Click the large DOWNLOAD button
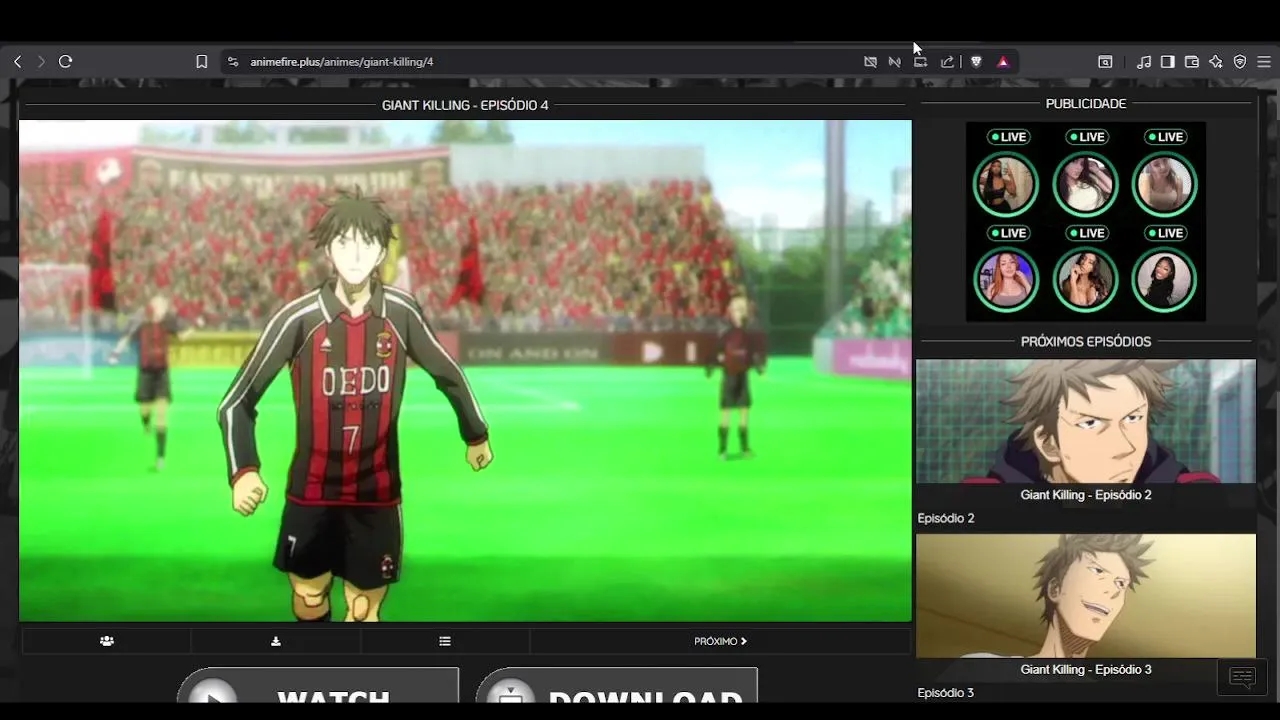The image size is (1280, 720). [x=616, y=685]
